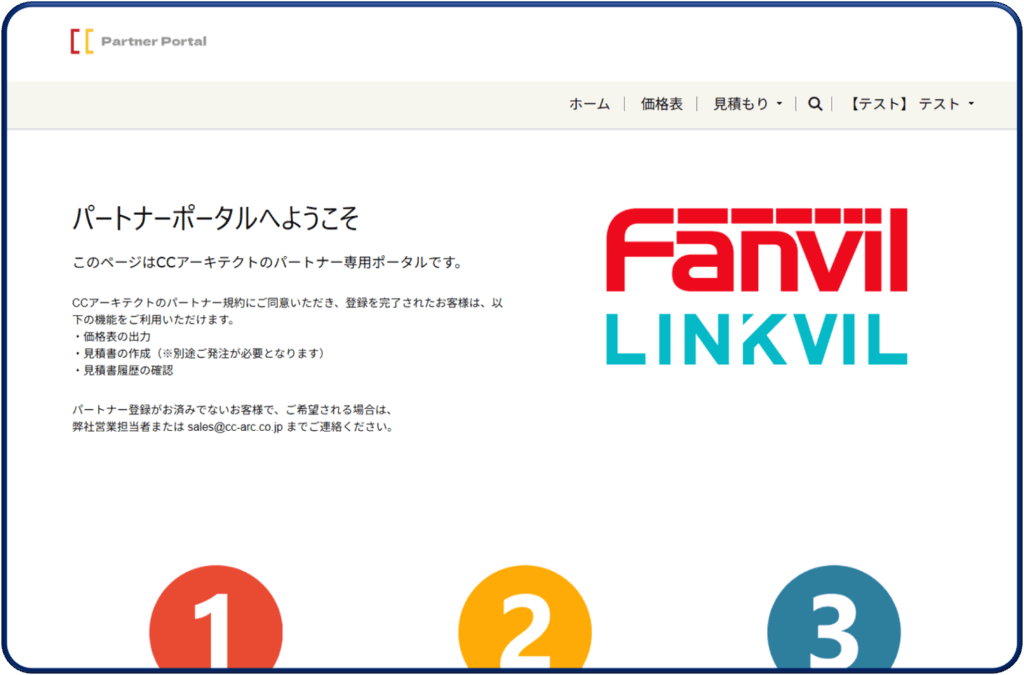Open the search magnifier icon
The width and height of the screenshot is (1024, 675).
[814, 104]
